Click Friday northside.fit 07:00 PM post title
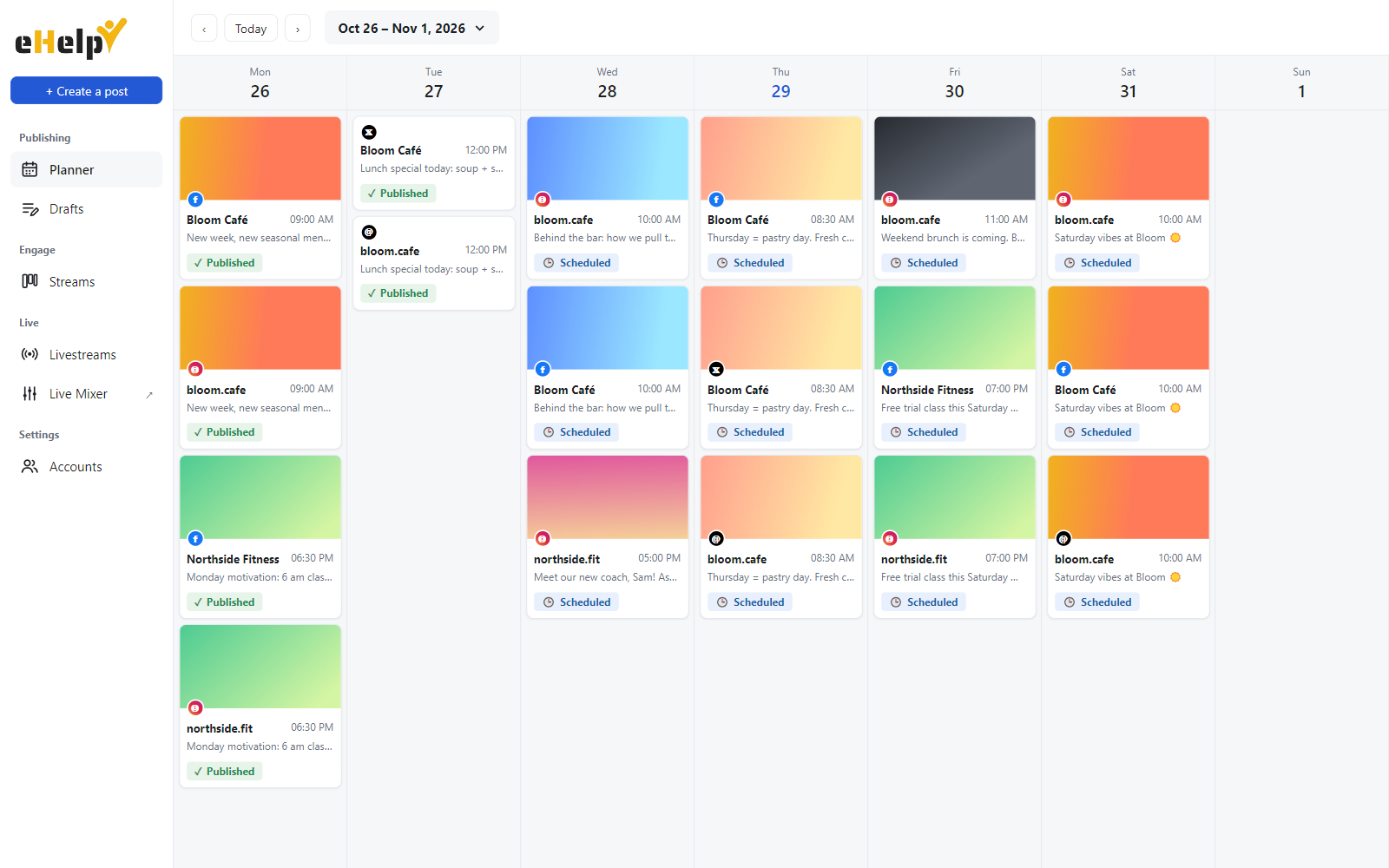 tap(914, 559)
